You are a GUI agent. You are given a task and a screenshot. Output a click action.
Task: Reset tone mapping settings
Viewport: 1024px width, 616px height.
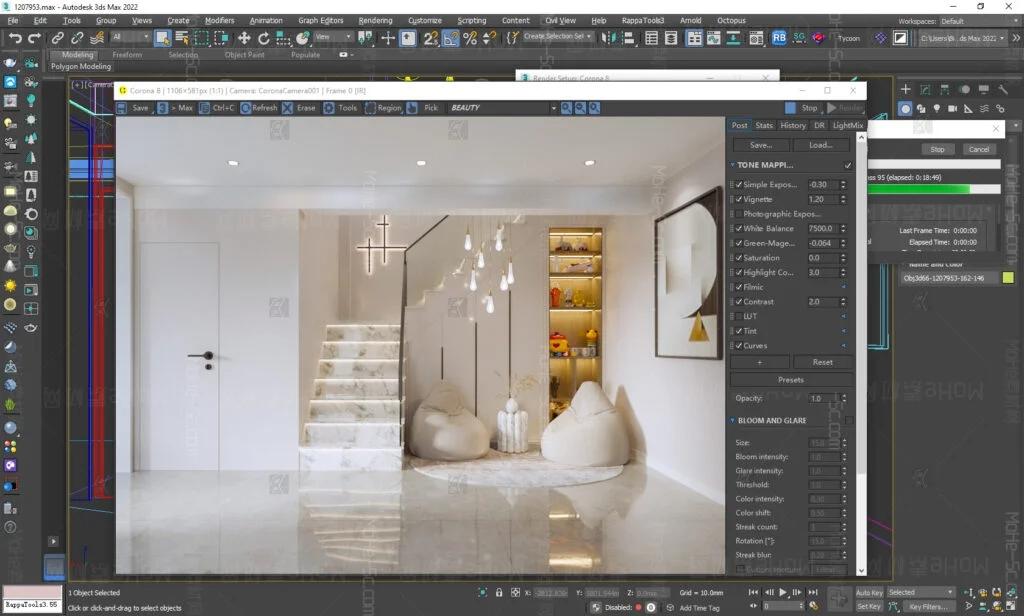[824, 362]
